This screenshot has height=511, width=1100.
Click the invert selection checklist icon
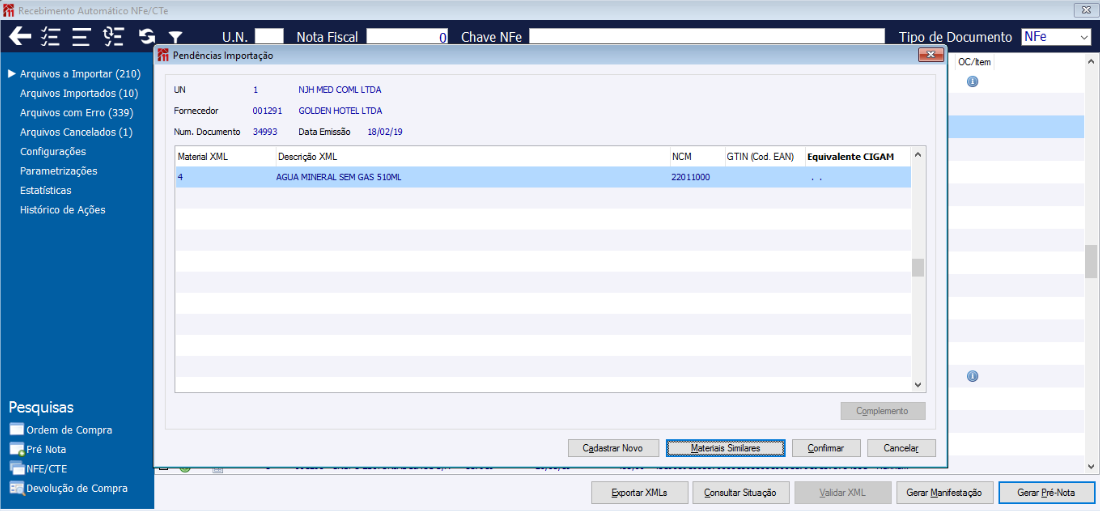point(113,36)
